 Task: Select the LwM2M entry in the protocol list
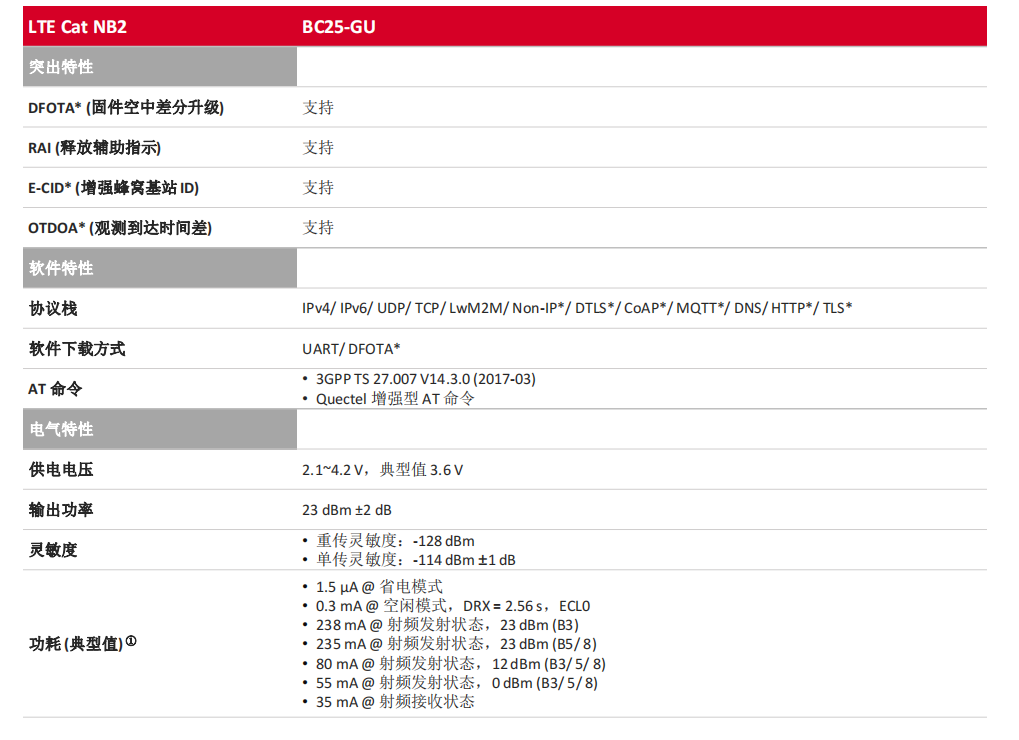pyautogui.click(x=478, y=309)
